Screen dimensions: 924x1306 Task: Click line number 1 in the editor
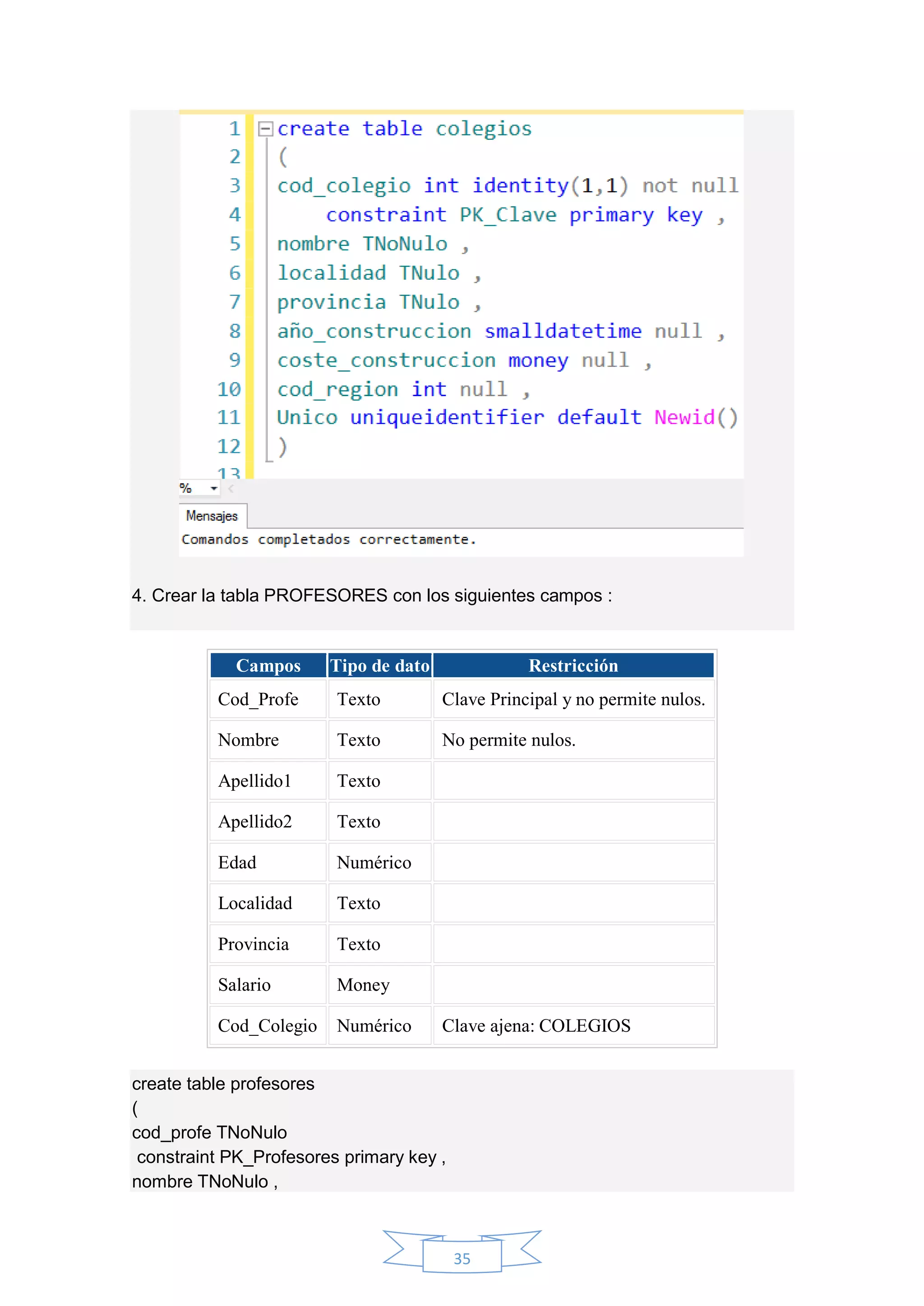point(235,129)
